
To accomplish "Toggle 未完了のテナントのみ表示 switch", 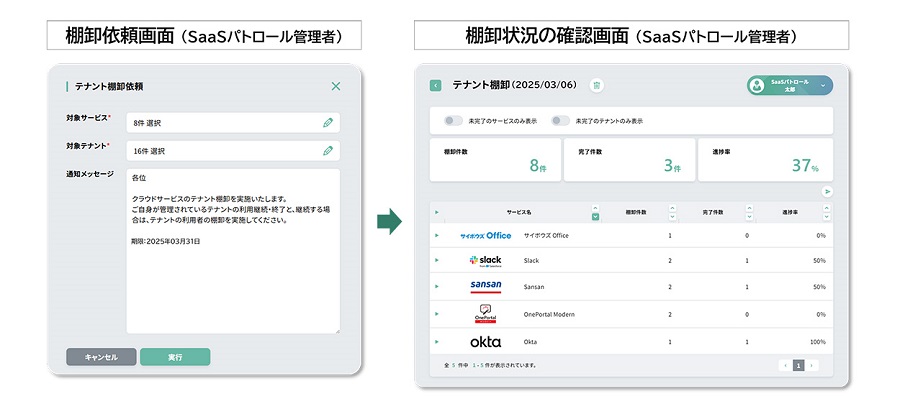I will (x=560, y=121).
